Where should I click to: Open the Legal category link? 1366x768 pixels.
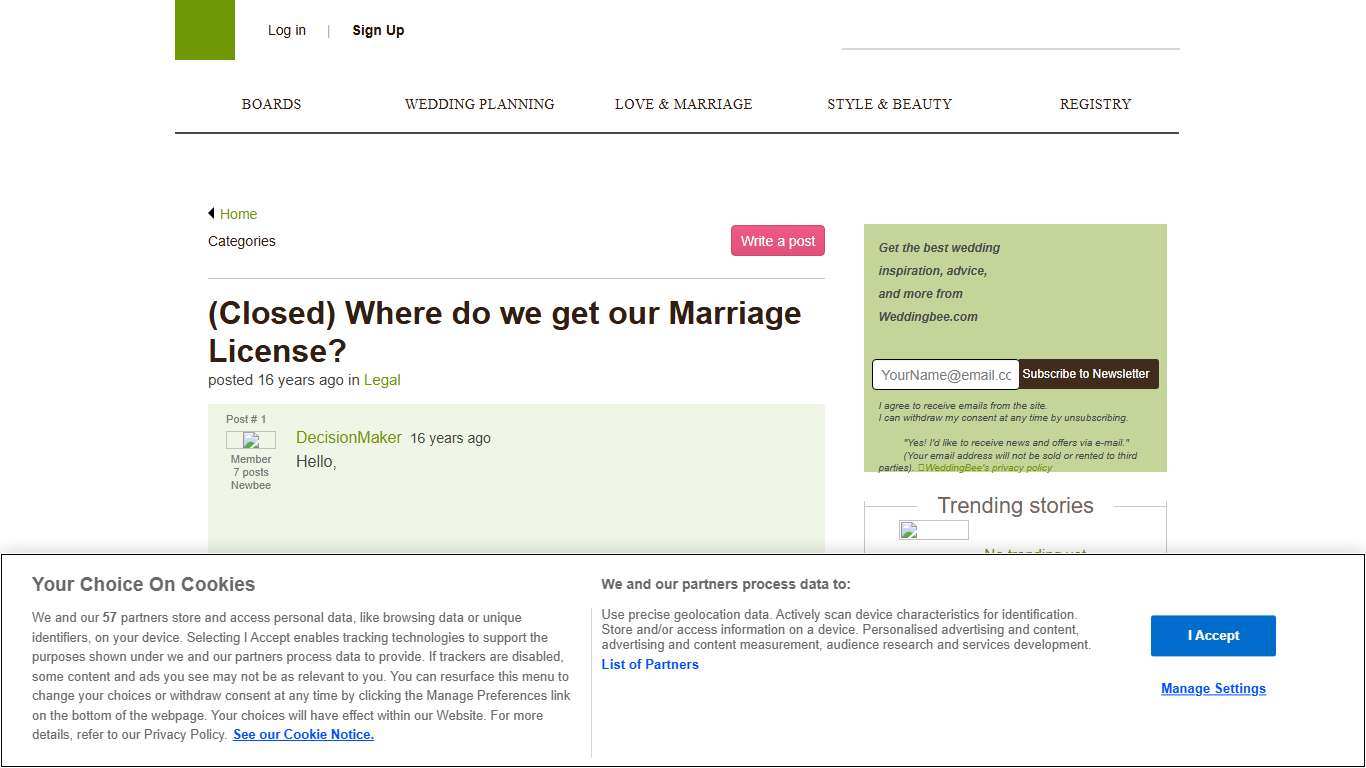pyautogui.click(x=382, y=380)
